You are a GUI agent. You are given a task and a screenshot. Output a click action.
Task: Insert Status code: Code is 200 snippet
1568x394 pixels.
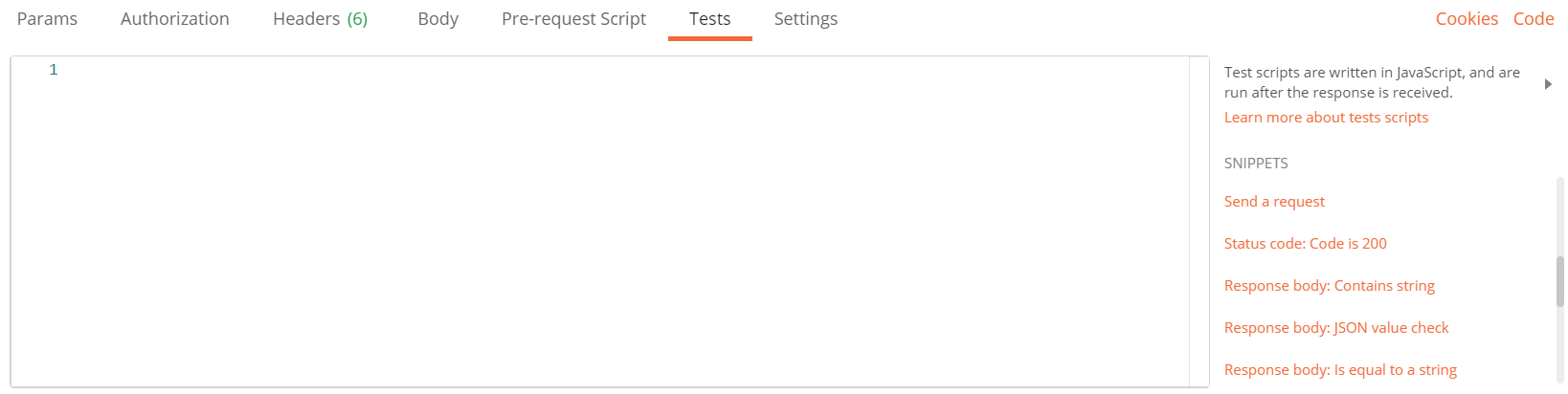pyautogui.click(x=1305, y=244)
